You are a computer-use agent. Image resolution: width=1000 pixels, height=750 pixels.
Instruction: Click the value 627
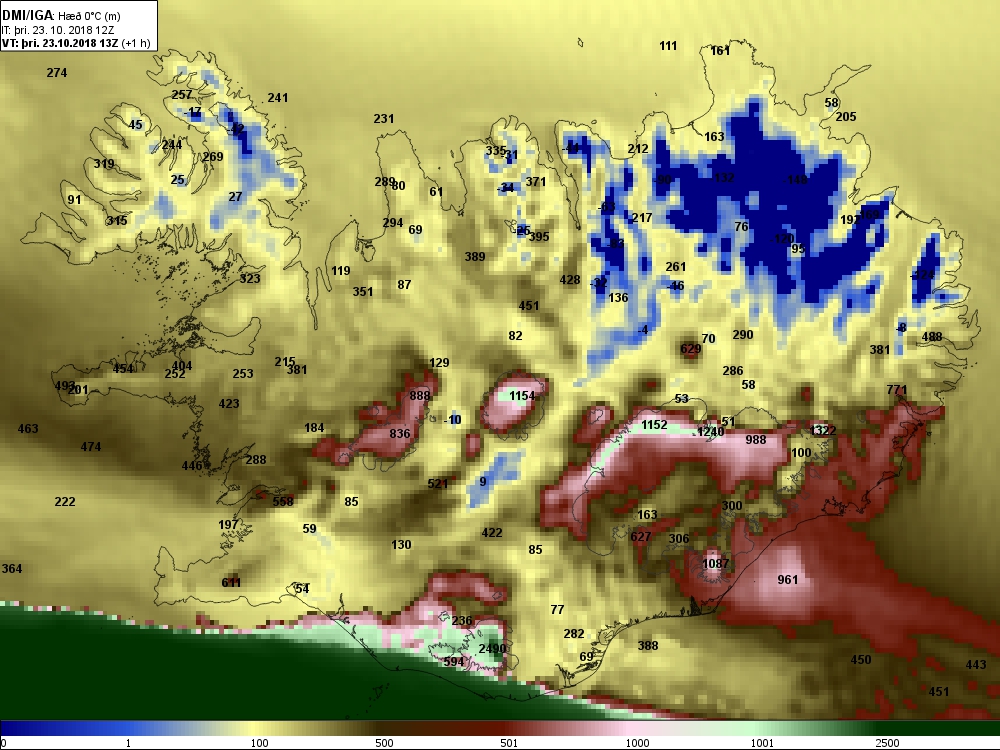coord(641,536)
